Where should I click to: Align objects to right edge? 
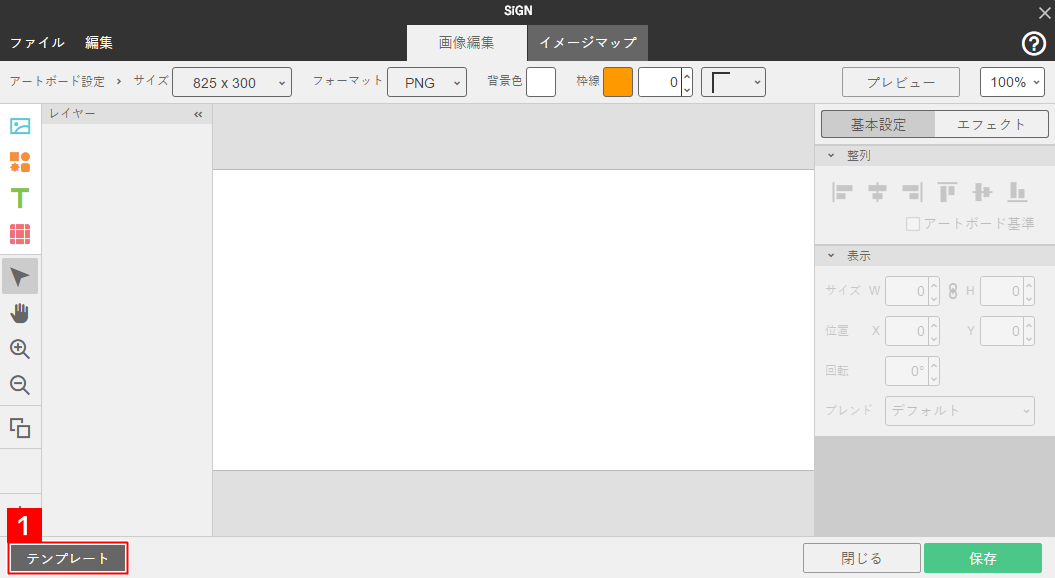[x=912, y=192]
